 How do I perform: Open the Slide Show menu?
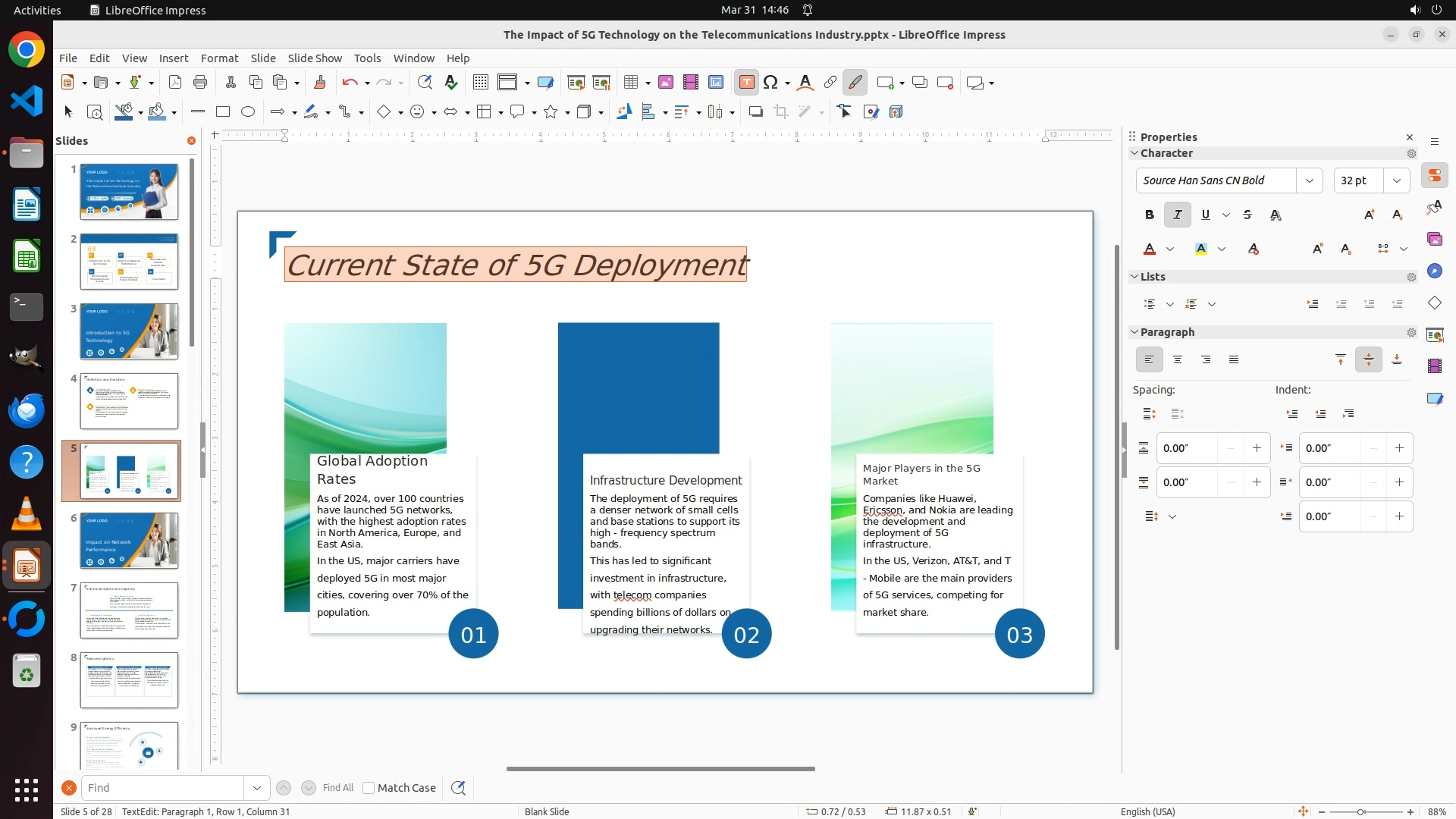[x=315, y=58]
